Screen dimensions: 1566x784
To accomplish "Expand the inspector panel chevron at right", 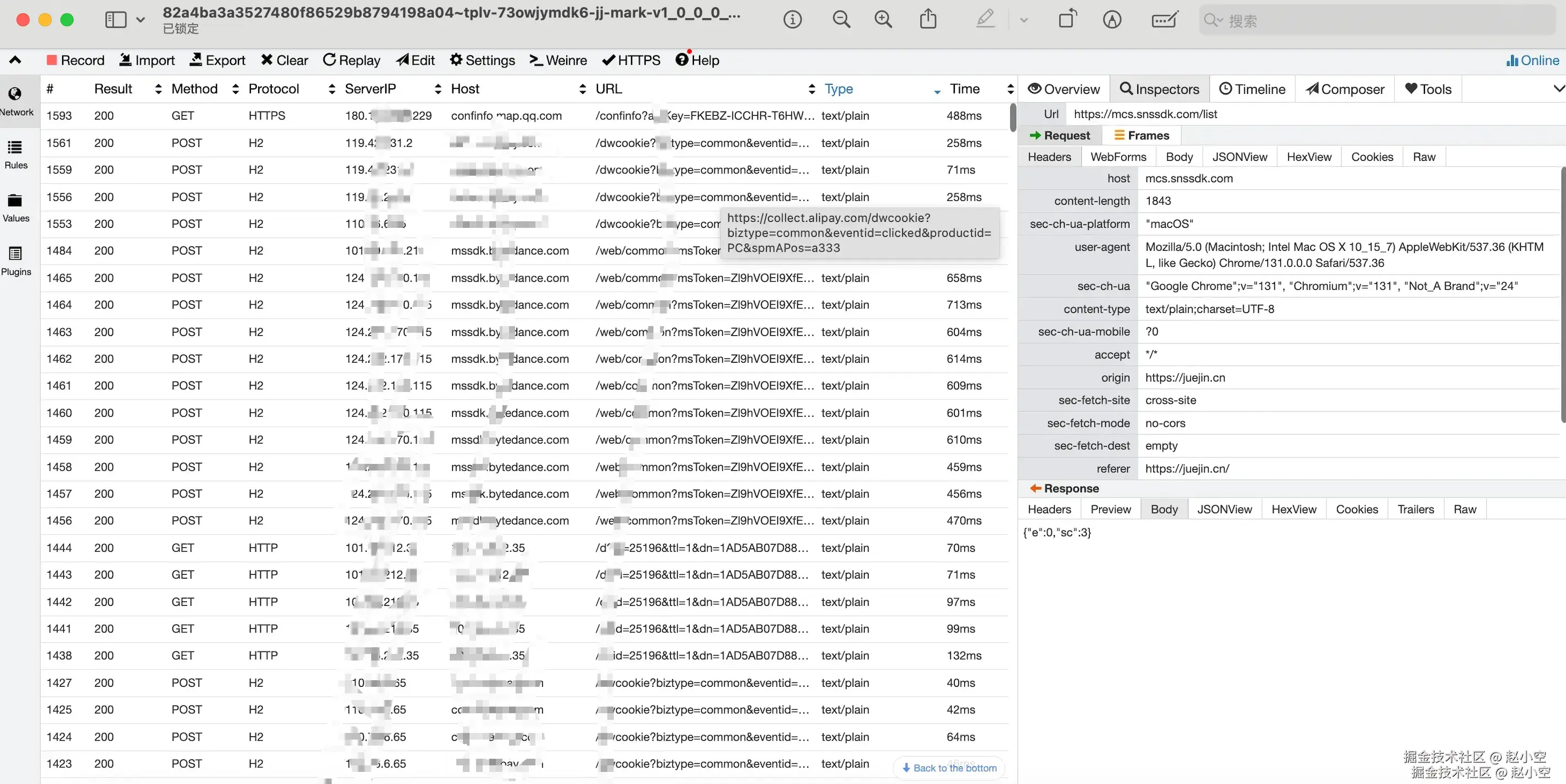I will 1557,89.
